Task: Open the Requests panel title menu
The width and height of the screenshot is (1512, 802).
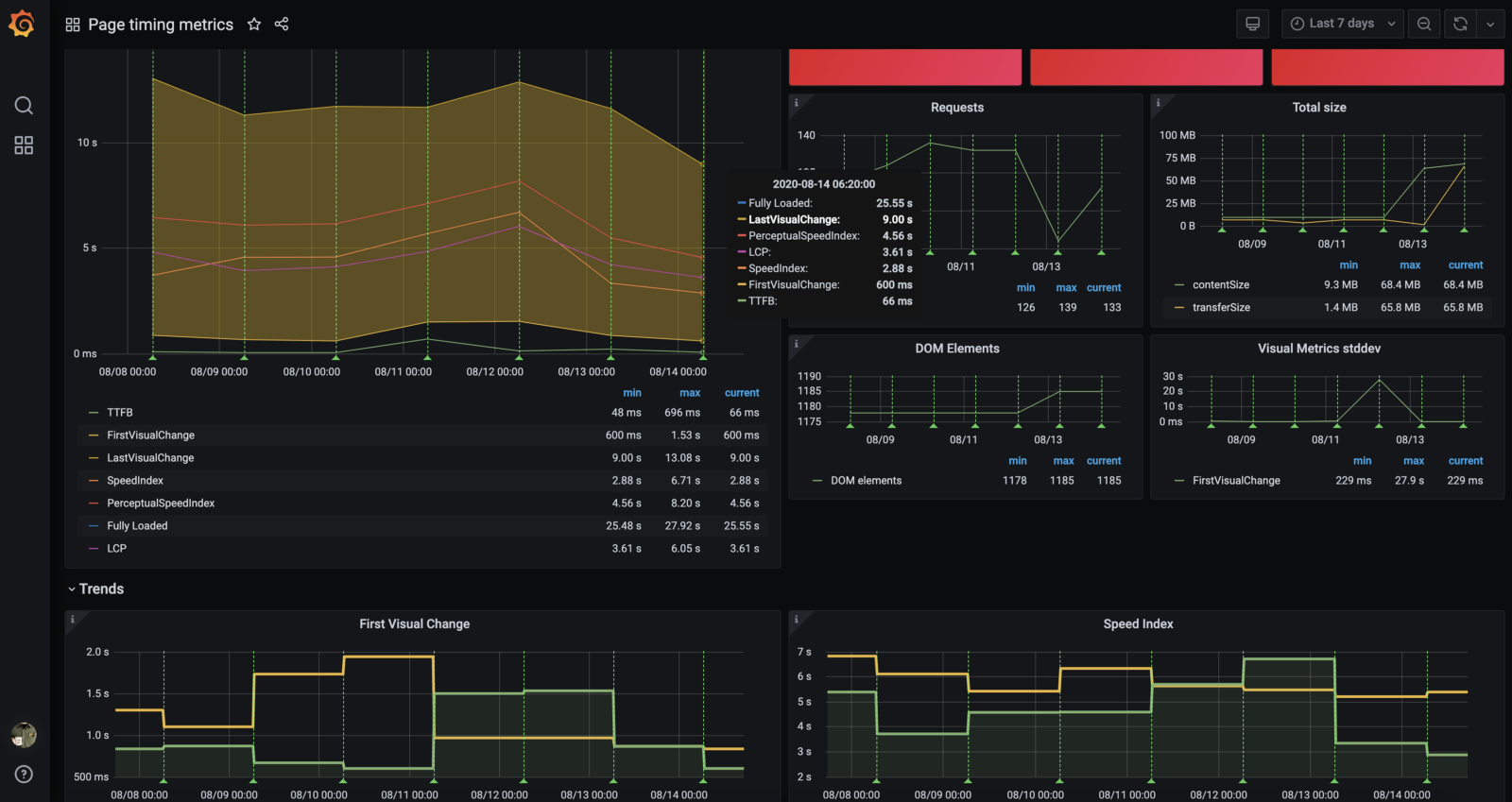Action: (x=957, y=108)
